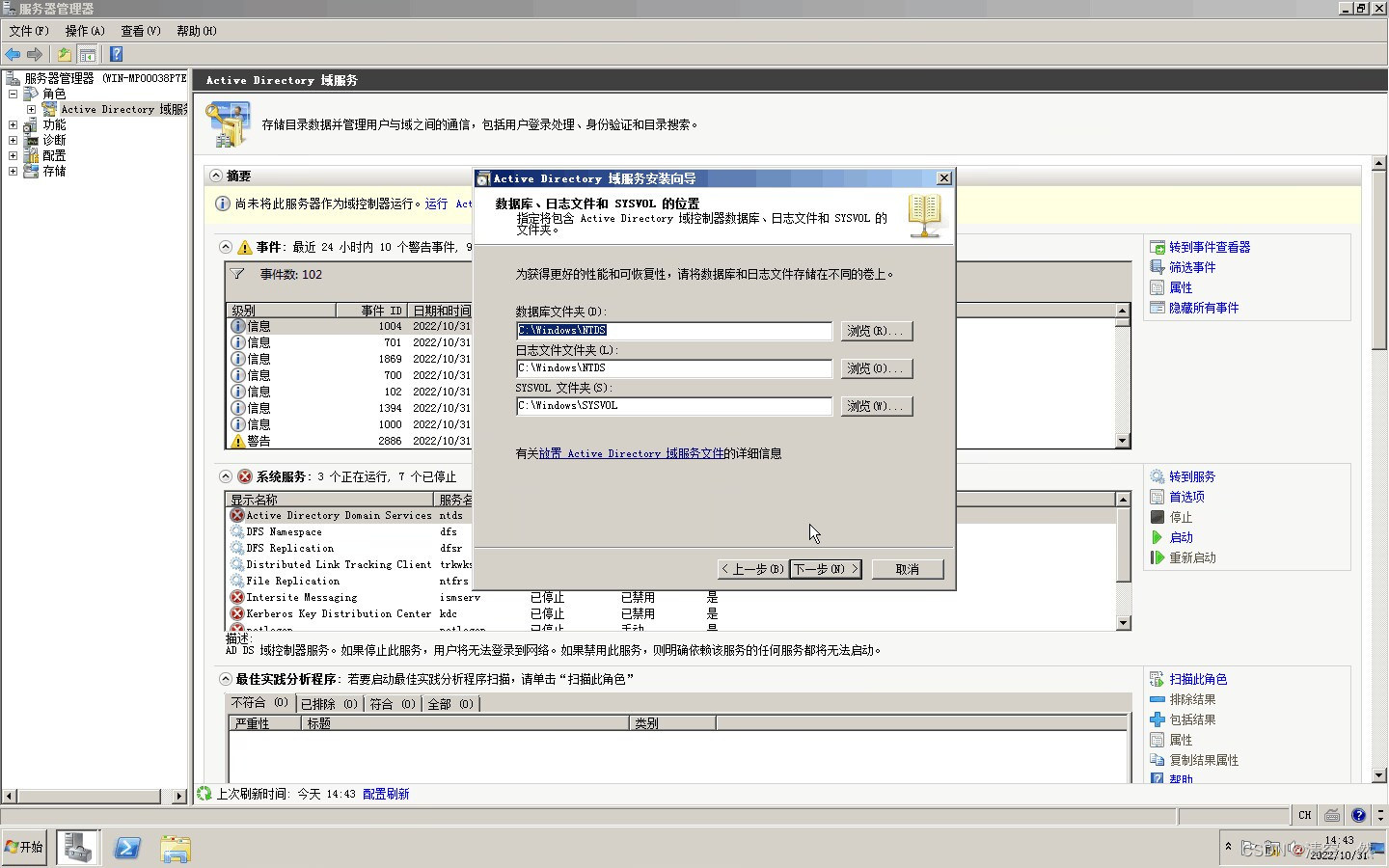Expand the 配置 tree node
Image resolution: width=1389 pixels, height=868 pixels.
pyautogui.click(x=13, y=155)
